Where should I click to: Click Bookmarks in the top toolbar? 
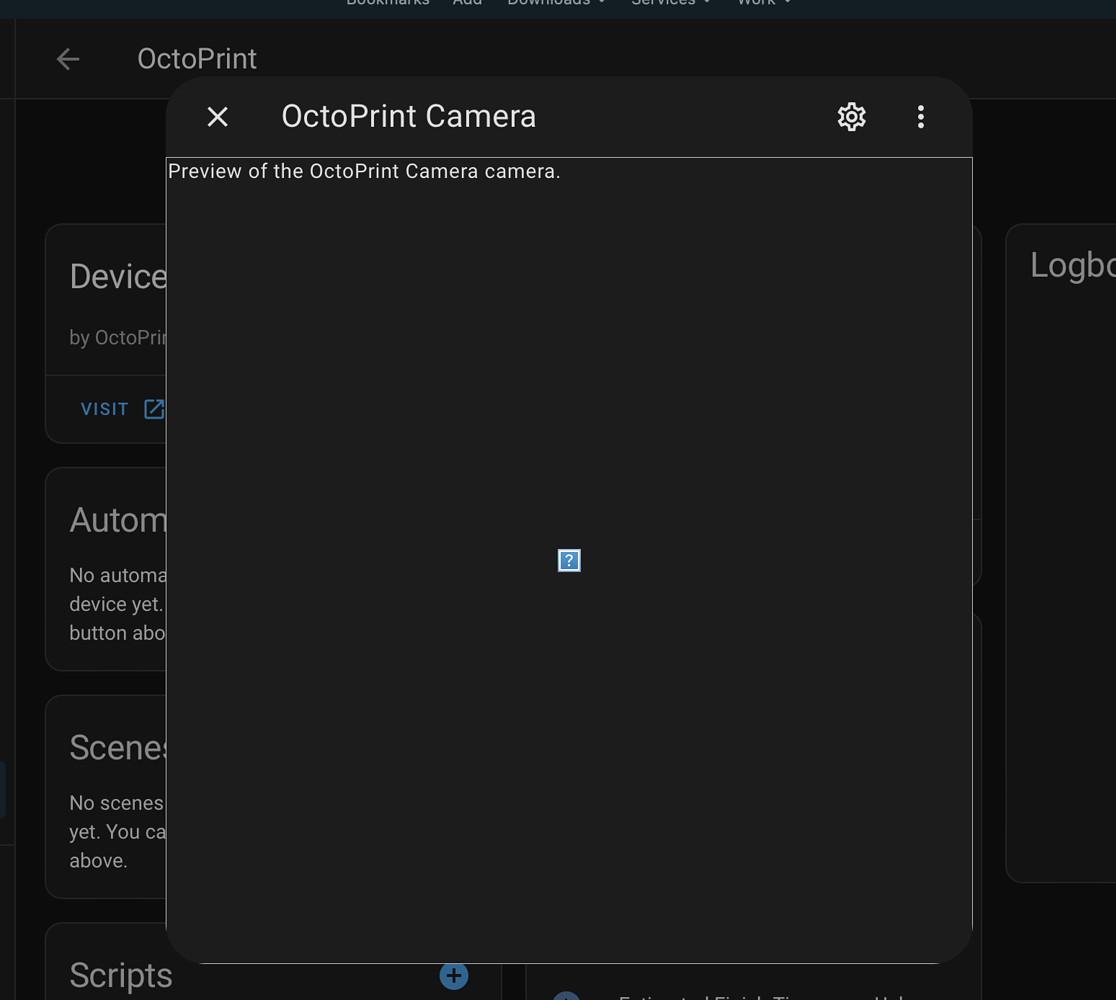pyautogui.click(x=388, y=2)
